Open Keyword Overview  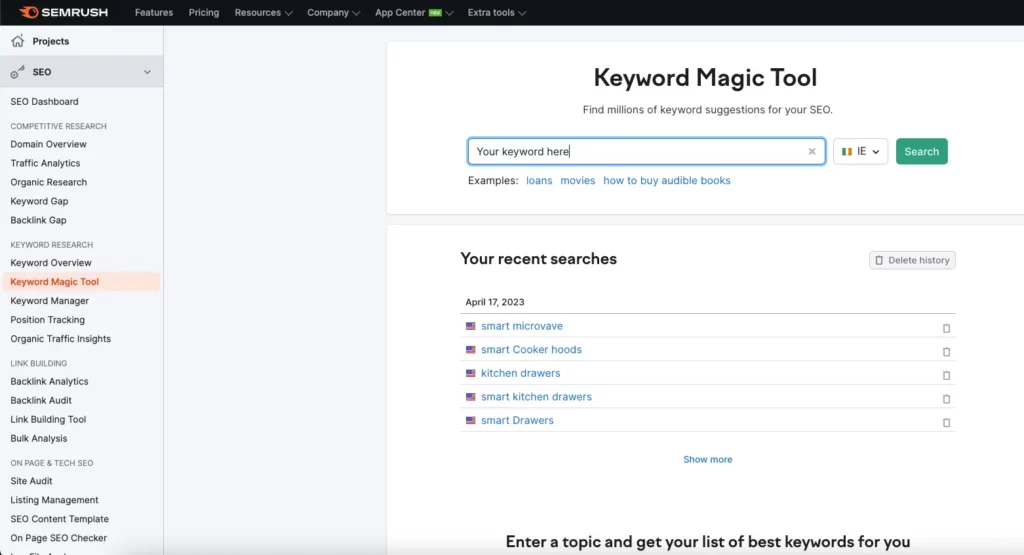(51, 262)
